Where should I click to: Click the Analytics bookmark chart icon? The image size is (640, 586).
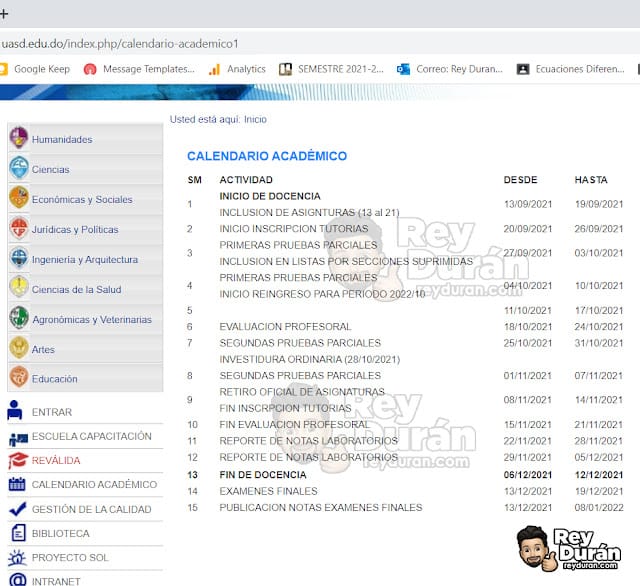214,70
